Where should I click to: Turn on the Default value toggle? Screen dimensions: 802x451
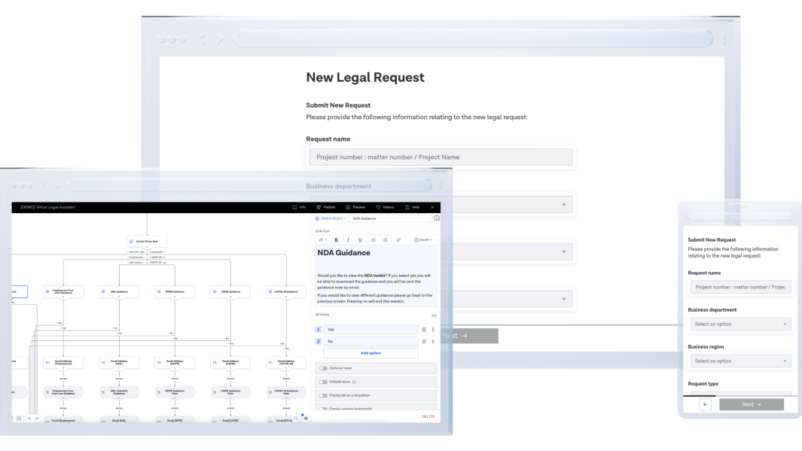(x=323, y=382)
